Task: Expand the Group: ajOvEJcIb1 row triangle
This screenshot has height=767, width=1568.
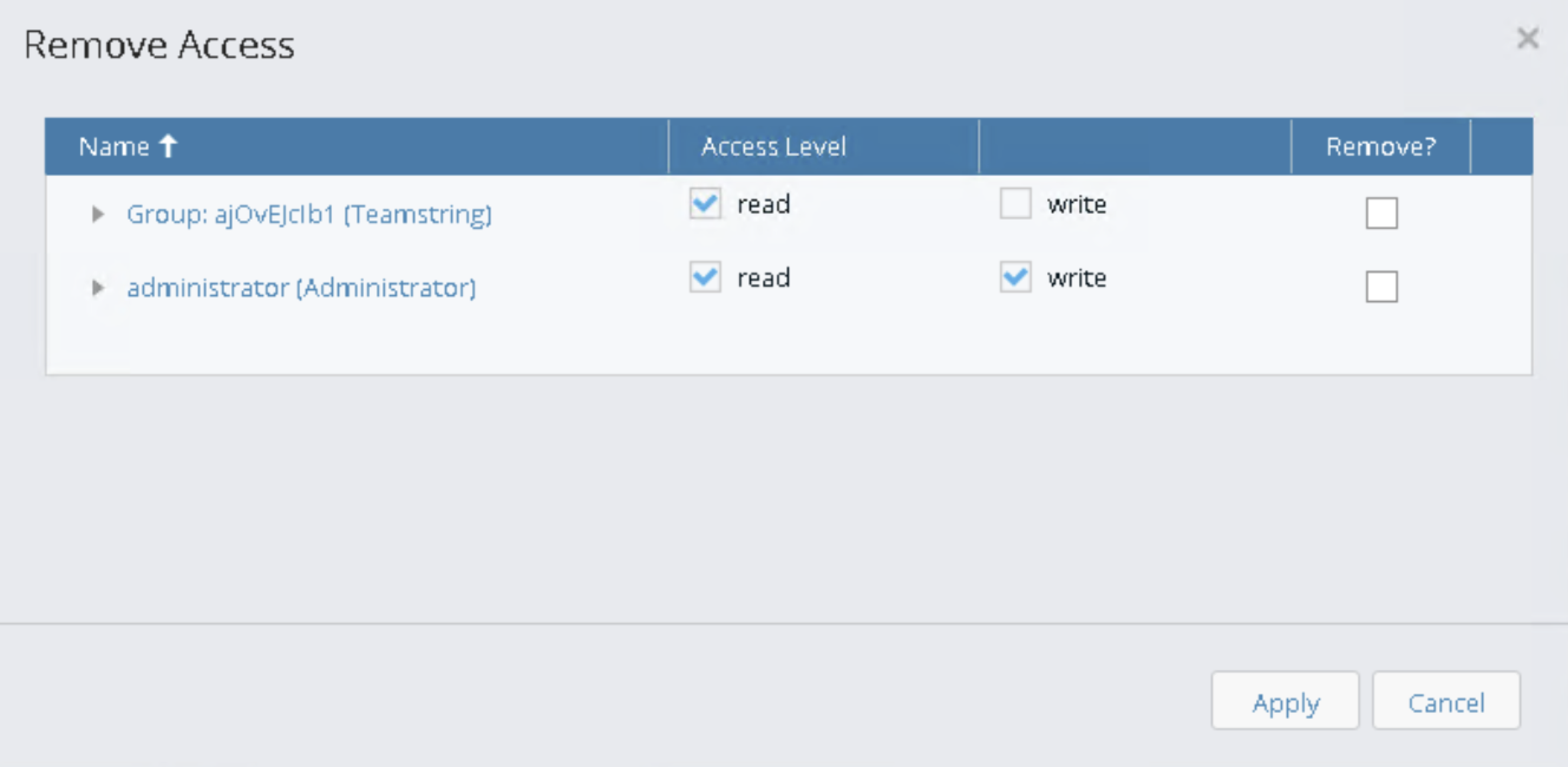Action: click(x=97, y=214)
